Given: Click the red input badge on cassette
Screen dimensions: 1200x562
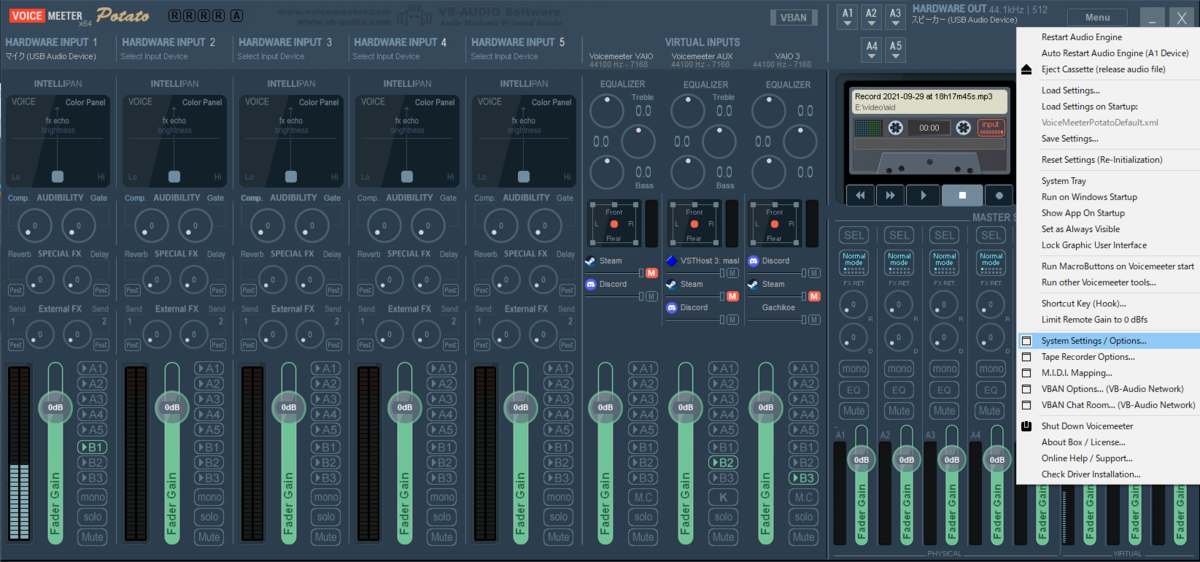Looking at the screenshot, I should tap(990, 127).
